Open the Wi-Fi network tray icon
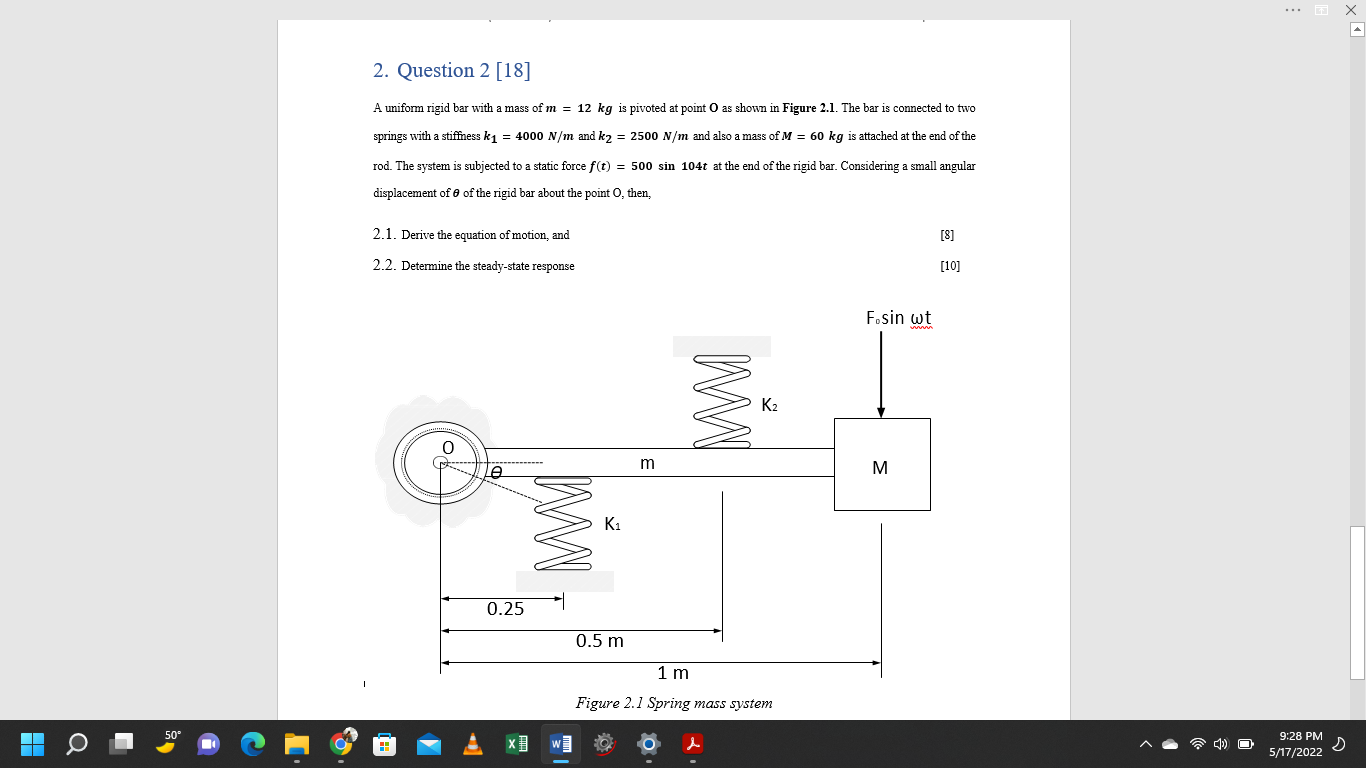The width and height of the screenshot is (1366, 768). pyautogui.click(x=1198, y=744)
